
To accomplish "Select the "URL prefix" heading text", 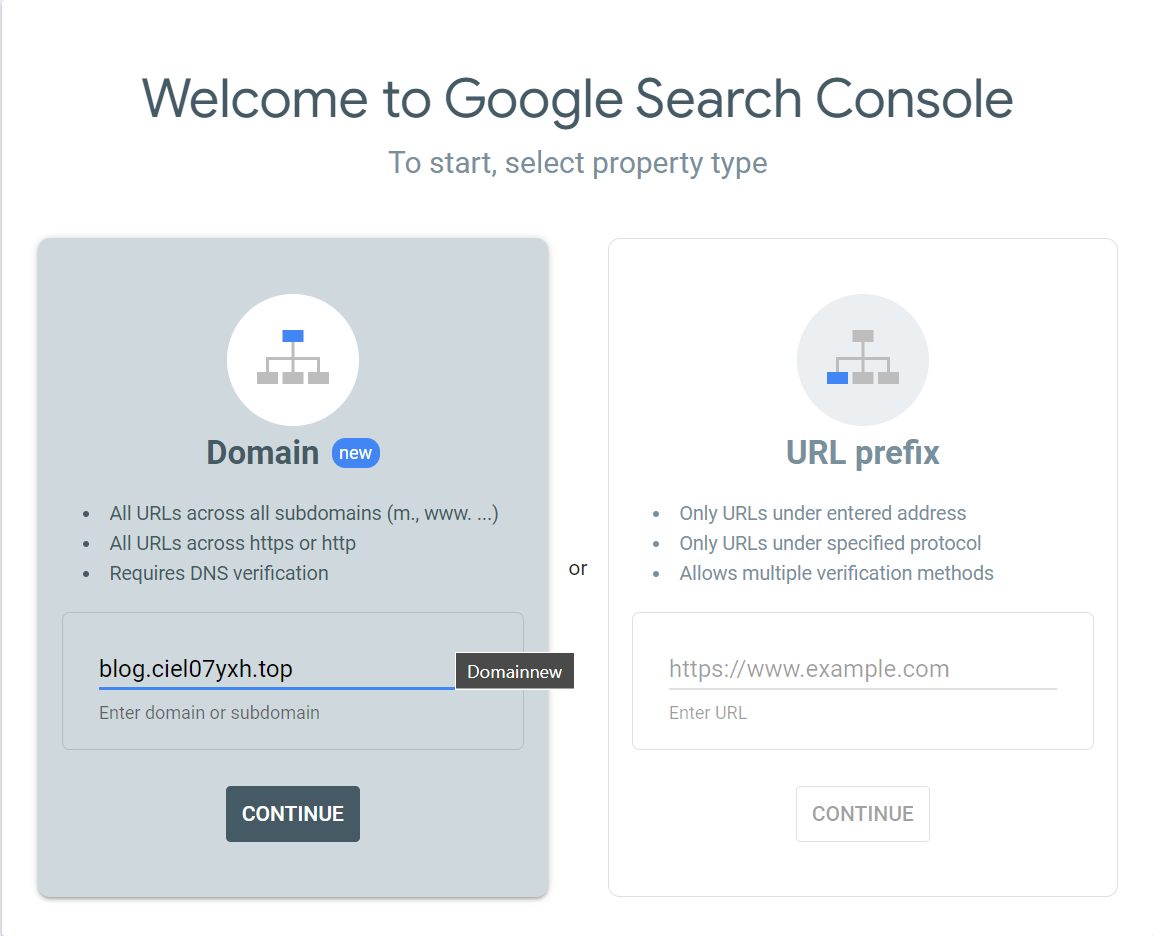I will click(862, 453).
